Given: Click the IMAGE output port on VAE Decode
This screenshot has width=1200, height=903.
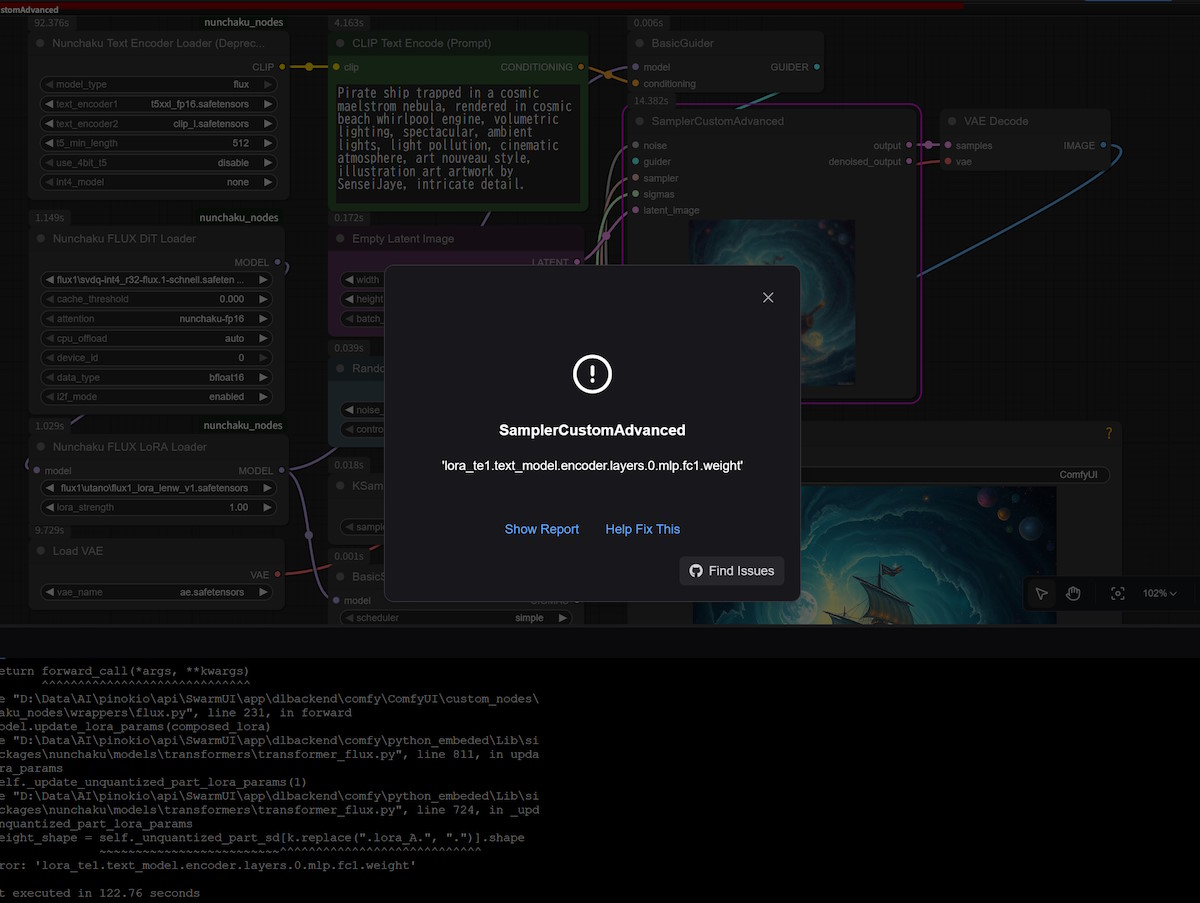Looking at the screenshot, I should 1104,145.
